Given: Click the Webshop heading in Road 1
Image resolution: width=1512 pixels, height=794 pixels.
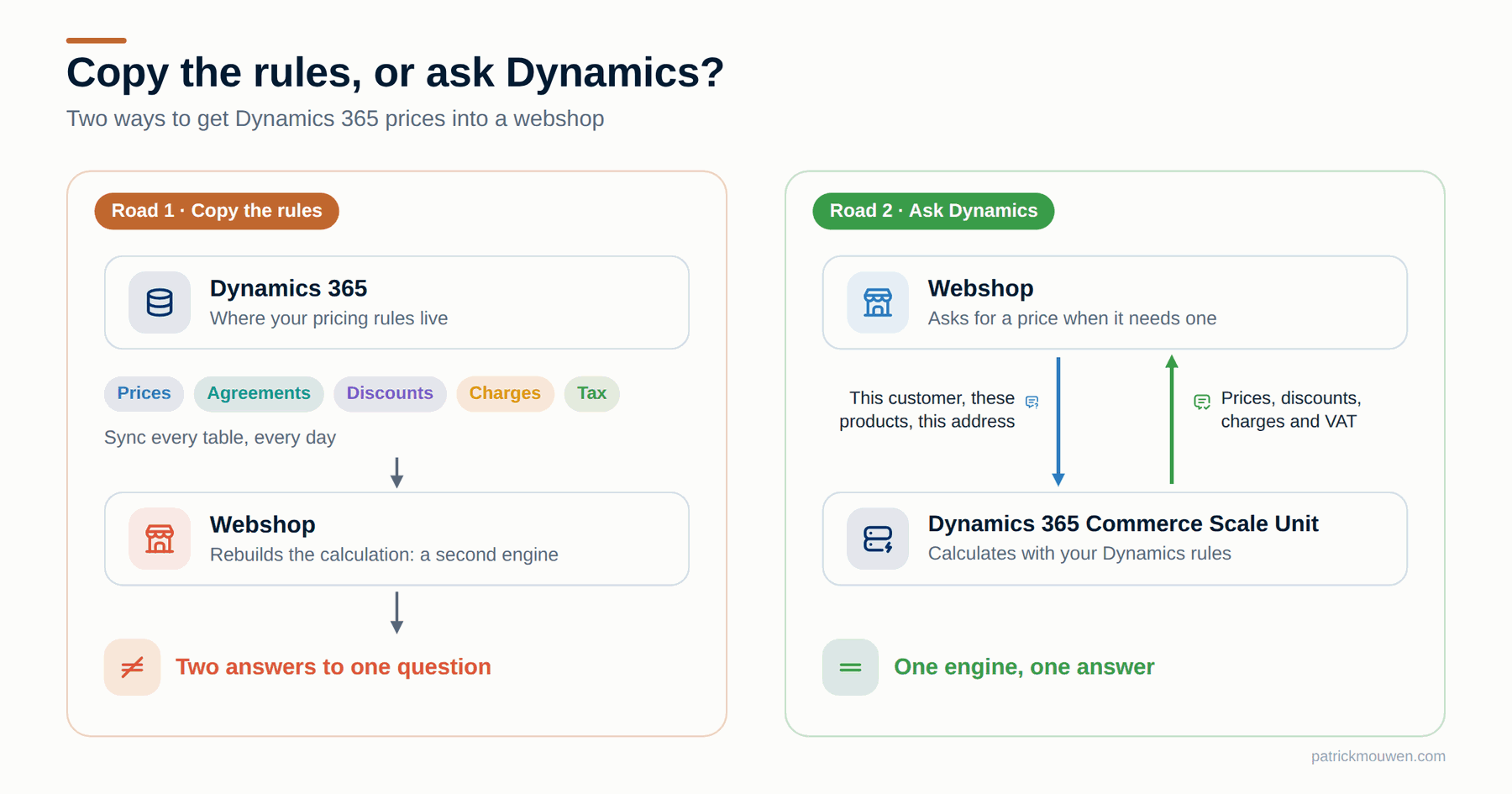Looking at the screenshot, I should coord(262,524).
